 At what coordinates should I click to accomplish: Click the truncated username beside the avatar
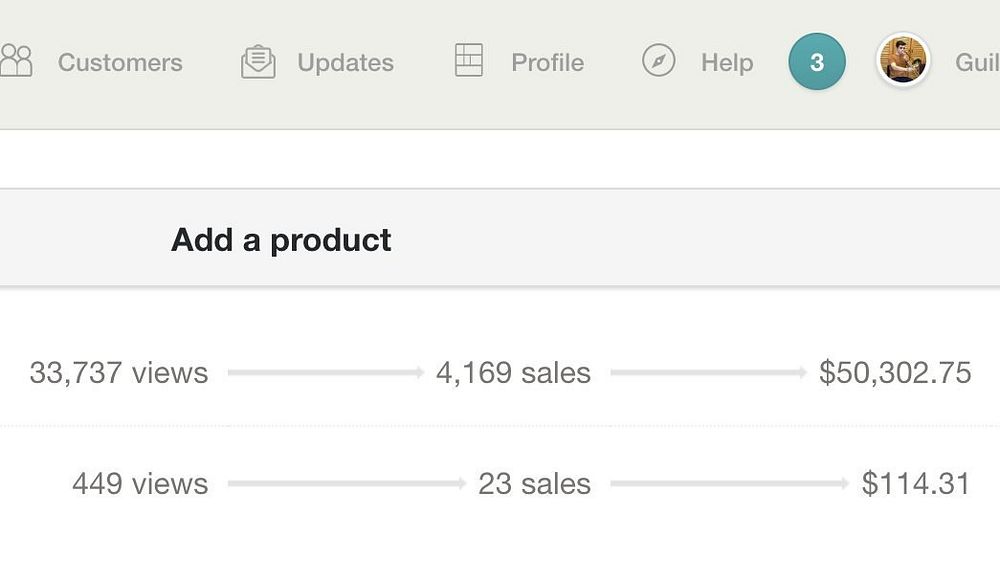(x=977, y=62)
